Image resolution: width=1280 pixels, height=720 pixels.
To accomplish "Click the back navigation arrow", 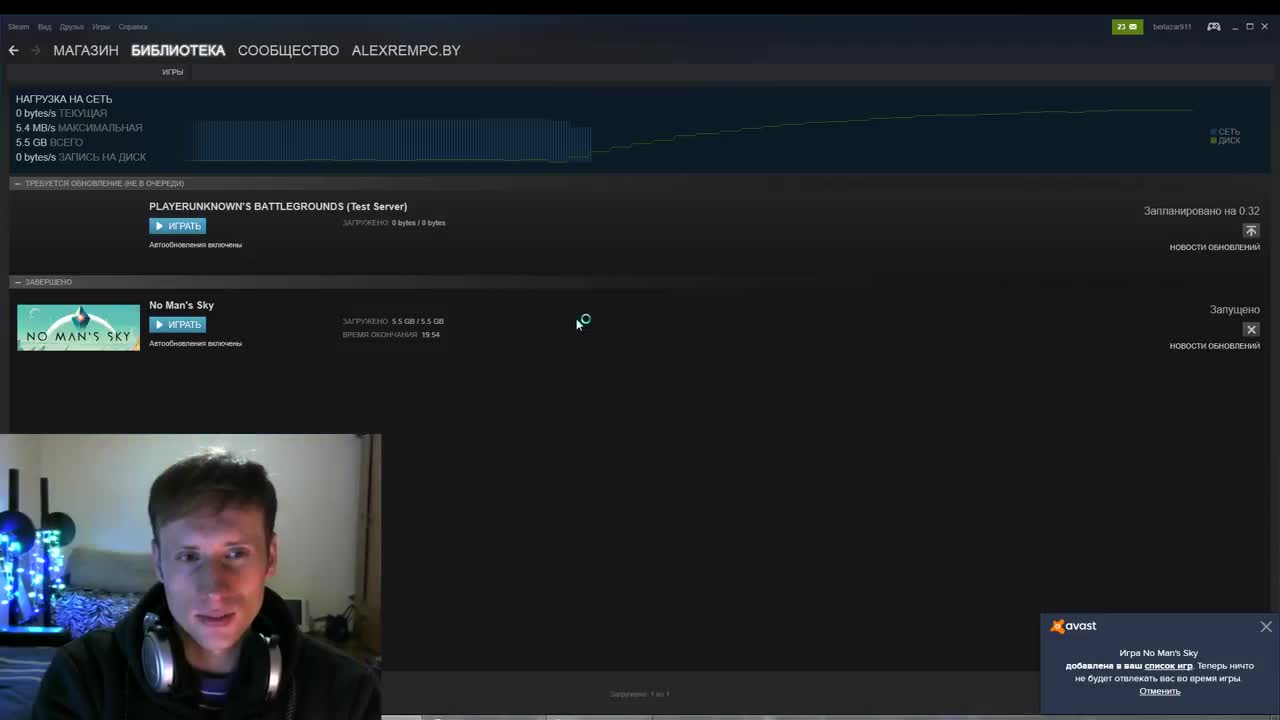I will tap(13, 50).
